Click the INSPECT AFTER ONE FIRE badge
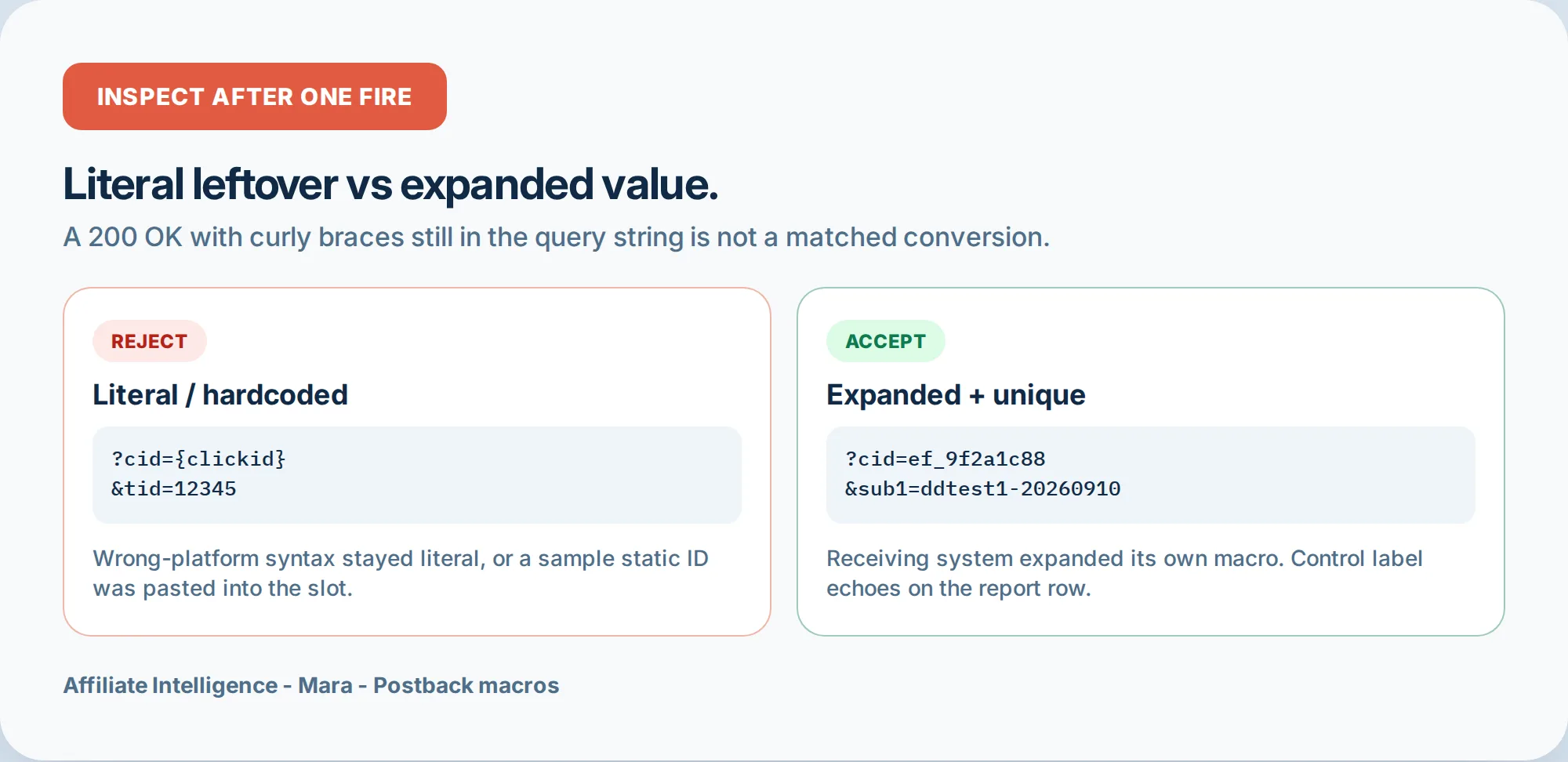1568x762 pixels. pos(255,96)
